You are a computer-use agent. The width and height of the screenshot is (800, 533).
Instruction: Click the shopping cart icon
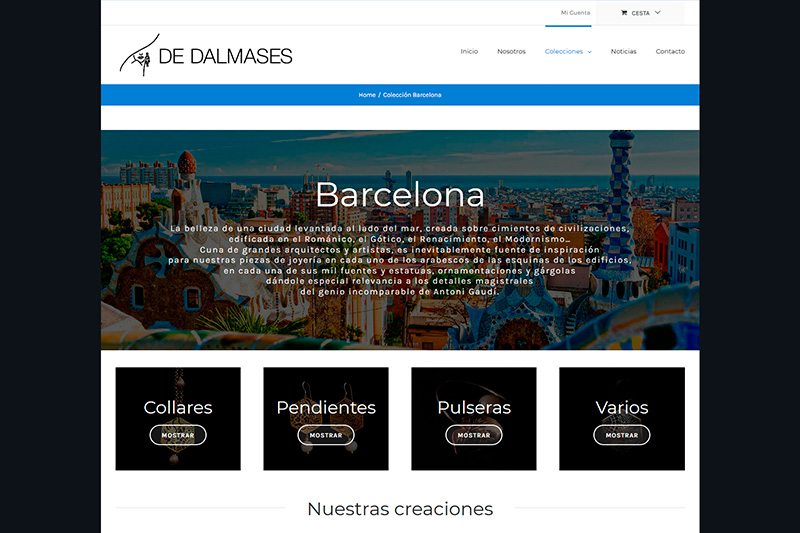click(624, 13)
